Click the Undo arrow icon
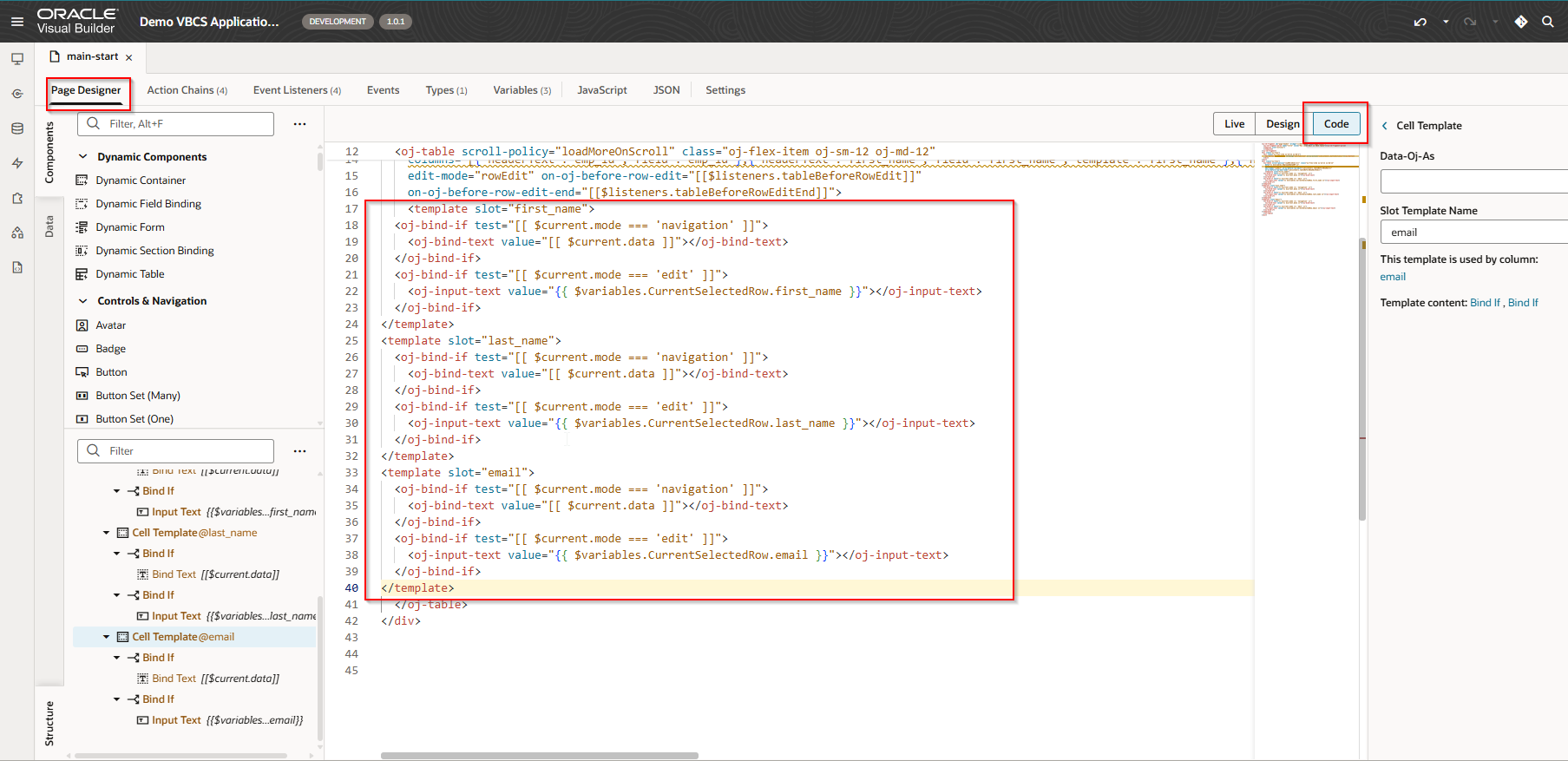Screen dimensions: 1568x761 pyautogui.click(x=1420, y=22)
